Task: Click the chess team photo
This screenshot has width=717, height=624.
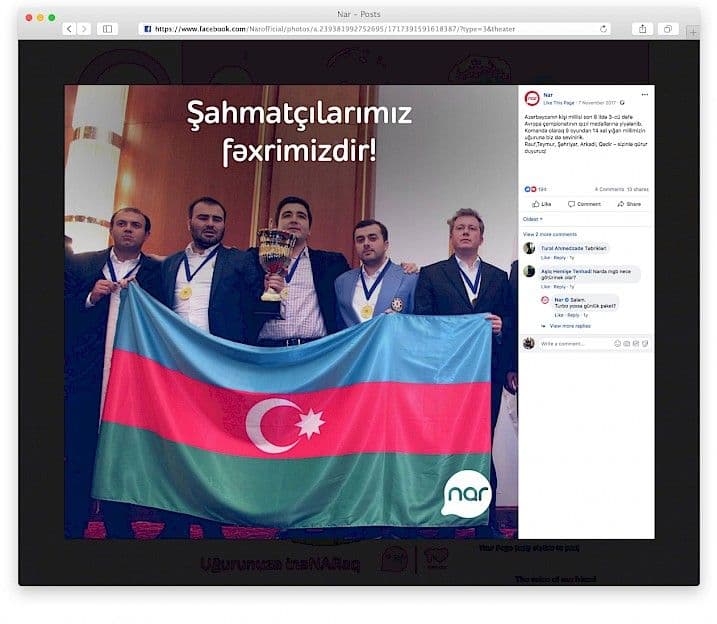Action: click(x=291, y=312)
